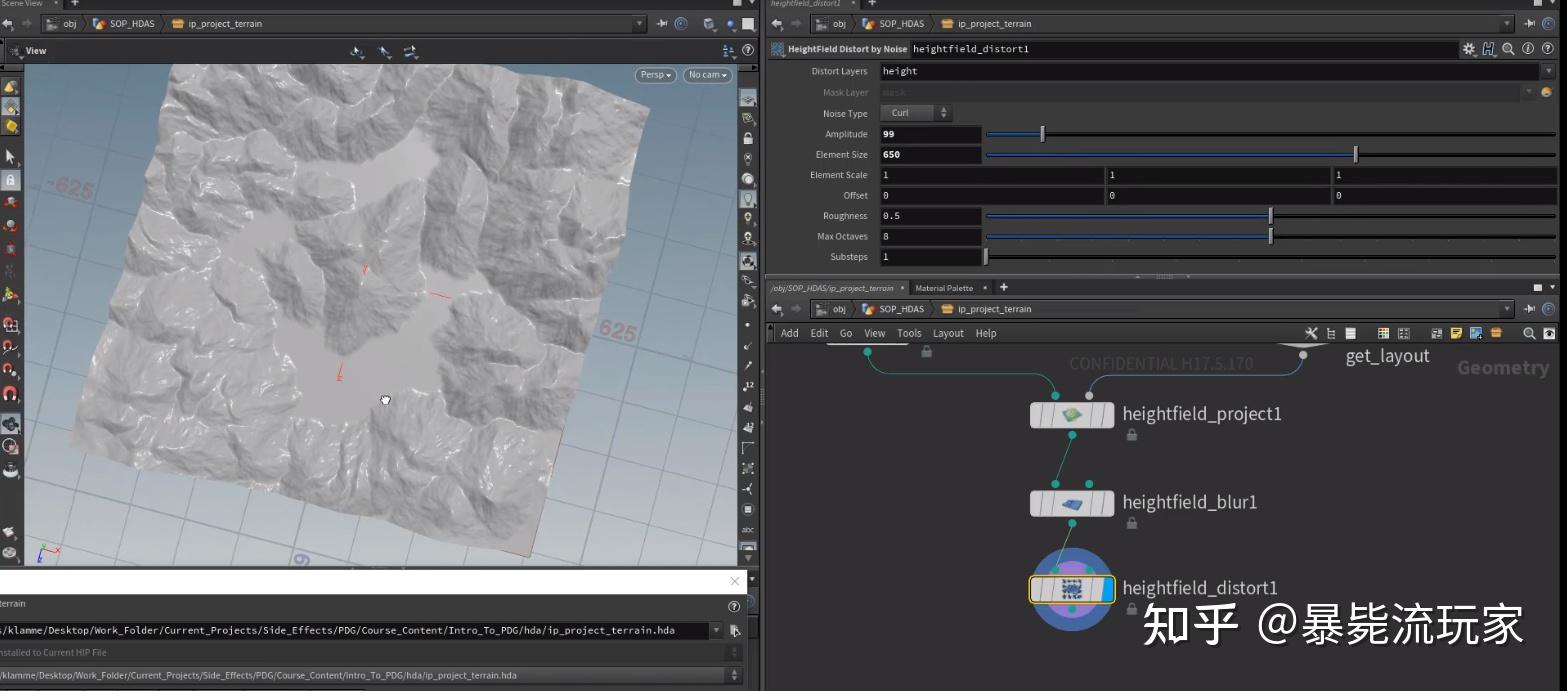1567x691 pixels.
Task: Toggle the headlight bulb display option
Action: [x=747, y=199]
